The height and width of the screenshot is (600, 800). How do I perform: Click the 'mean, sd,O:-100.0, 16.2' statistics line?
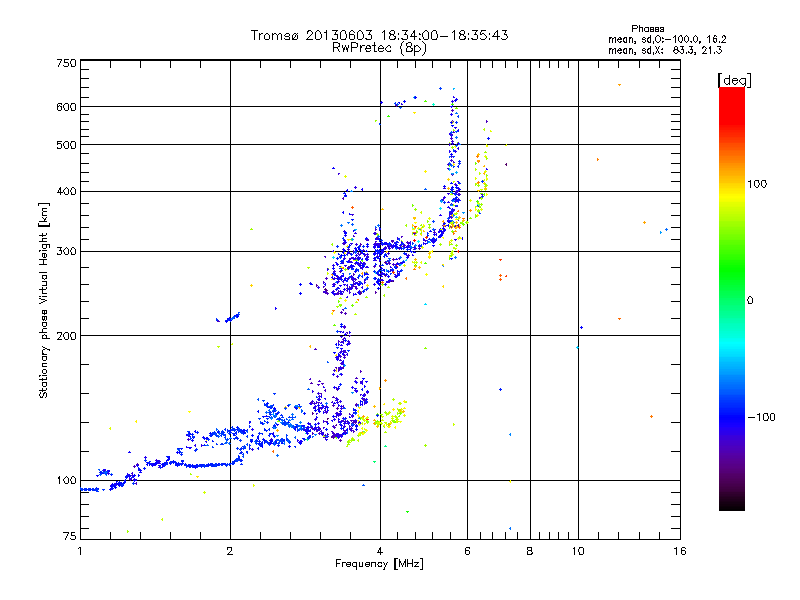[x=667, y=39]
